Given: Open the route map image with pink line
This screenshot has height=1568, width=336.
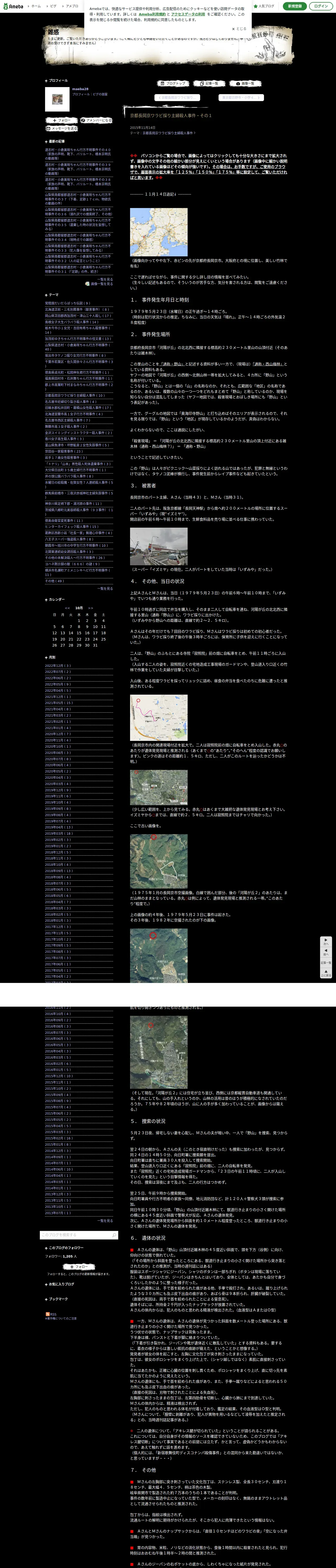Looking at the screenshot, I should 159,718.
